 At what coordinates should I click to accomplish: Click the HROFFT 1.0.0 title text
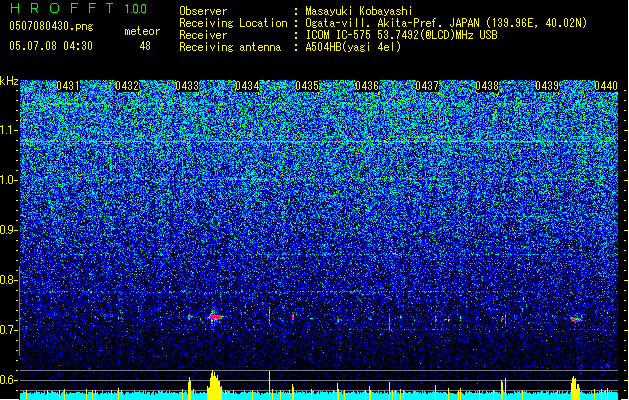pyautogui.click(x=79, y=8)
